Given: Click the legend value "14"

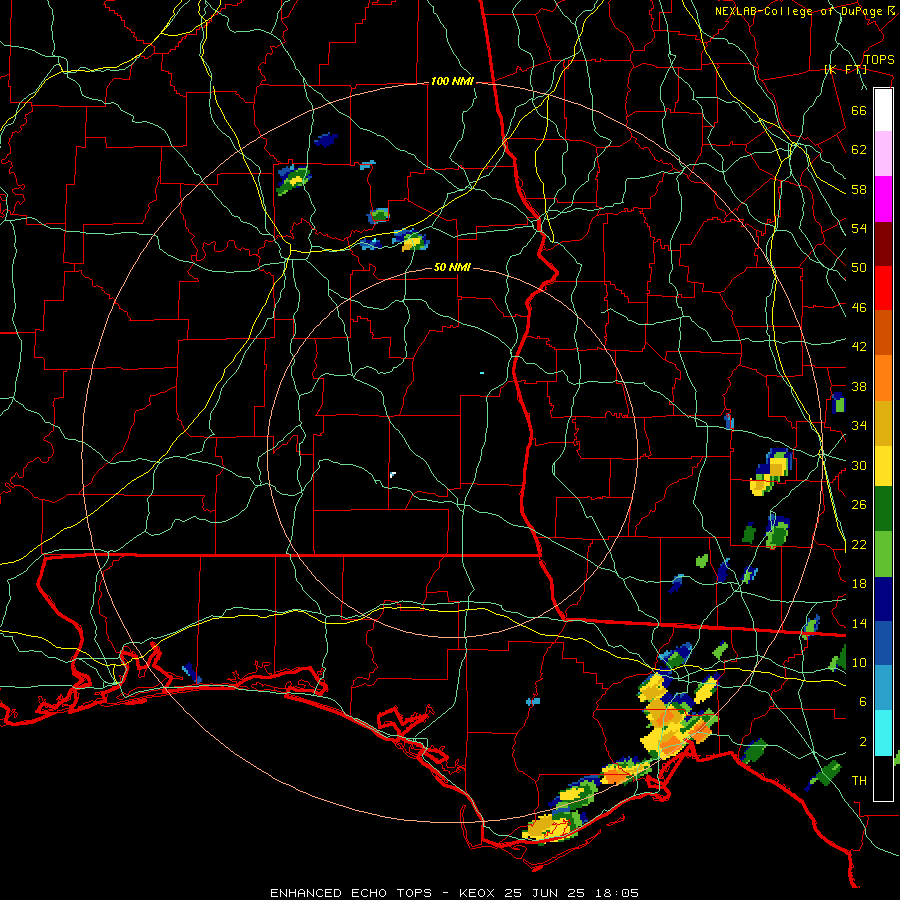Looking at the screenshot, I should click(x=859, y=623).
